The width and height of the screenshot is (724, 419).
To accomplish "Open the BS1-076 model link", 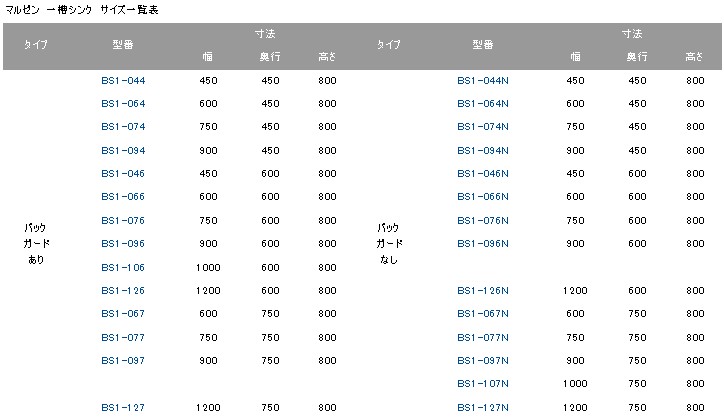I will coord(123,221).
